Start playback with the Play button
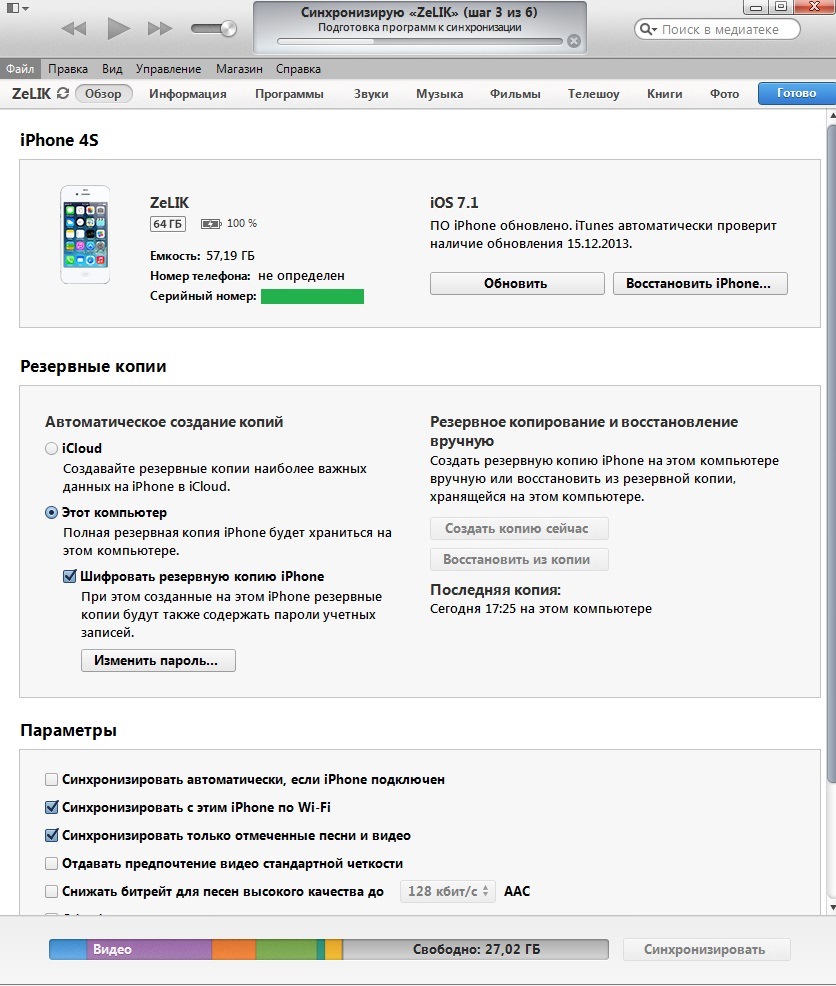Viewport: 836px width, 986px height. coord(118,28)
